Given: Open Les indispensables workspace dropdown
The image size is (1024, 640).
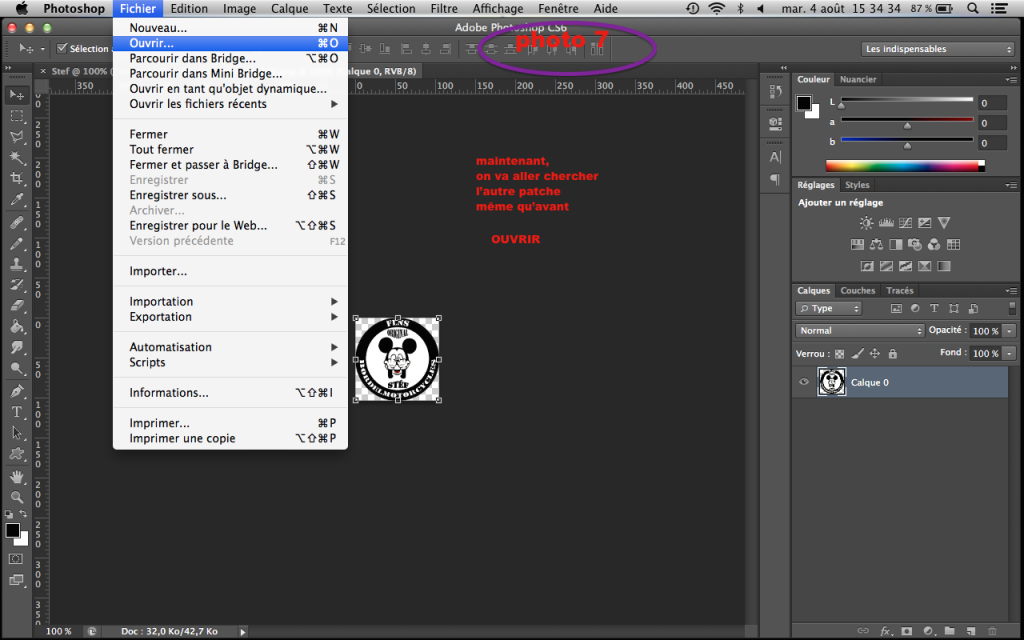Looking at the screenshot, I should pyautogui.click(x=938, y=49).
